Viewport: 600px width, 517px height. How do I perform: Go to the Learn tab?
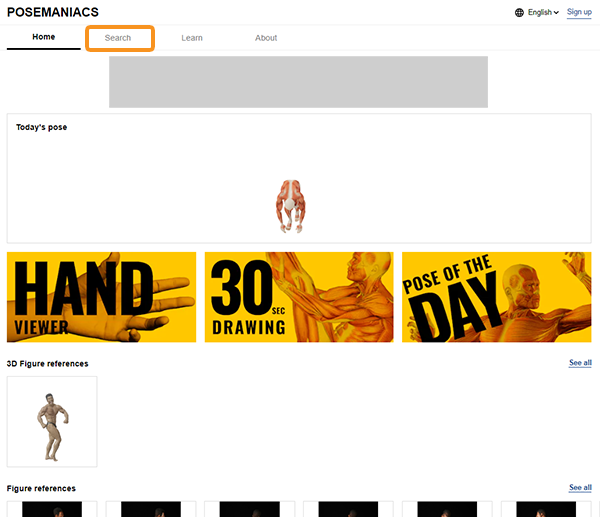click(x=192, y=38)
